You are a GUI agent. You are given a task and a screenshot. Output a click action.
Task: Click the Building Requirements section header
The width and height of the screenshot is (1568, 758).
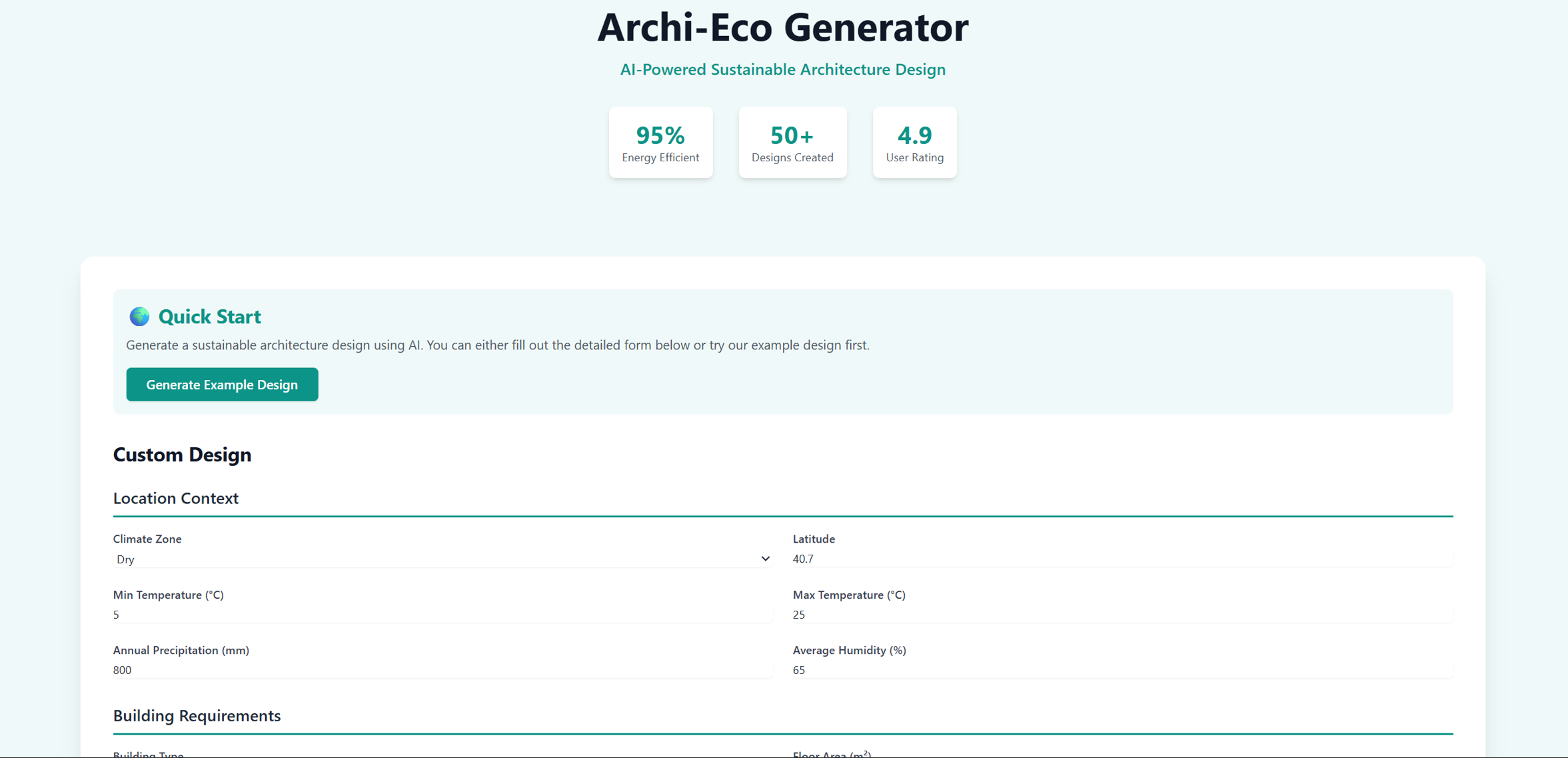click(197, 715)
